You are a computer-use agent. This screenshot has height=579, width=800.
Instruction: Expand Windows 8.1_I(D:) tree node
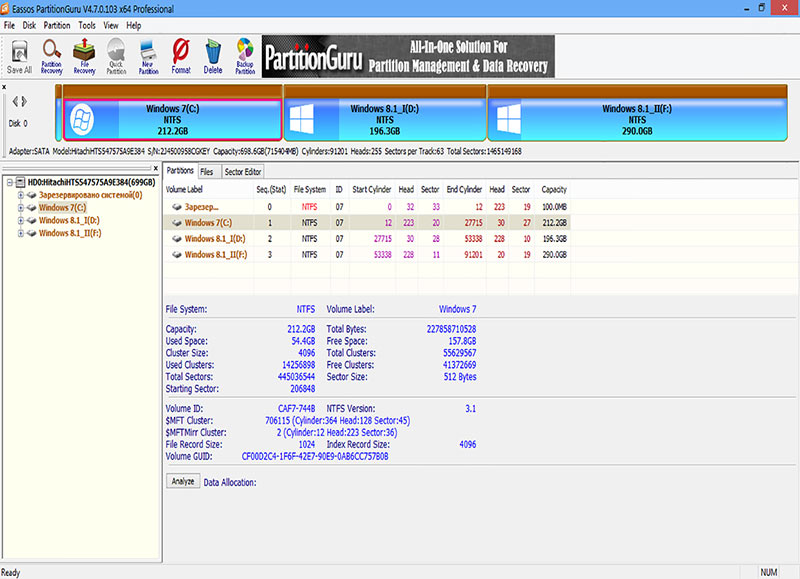(x=20, y=220)
